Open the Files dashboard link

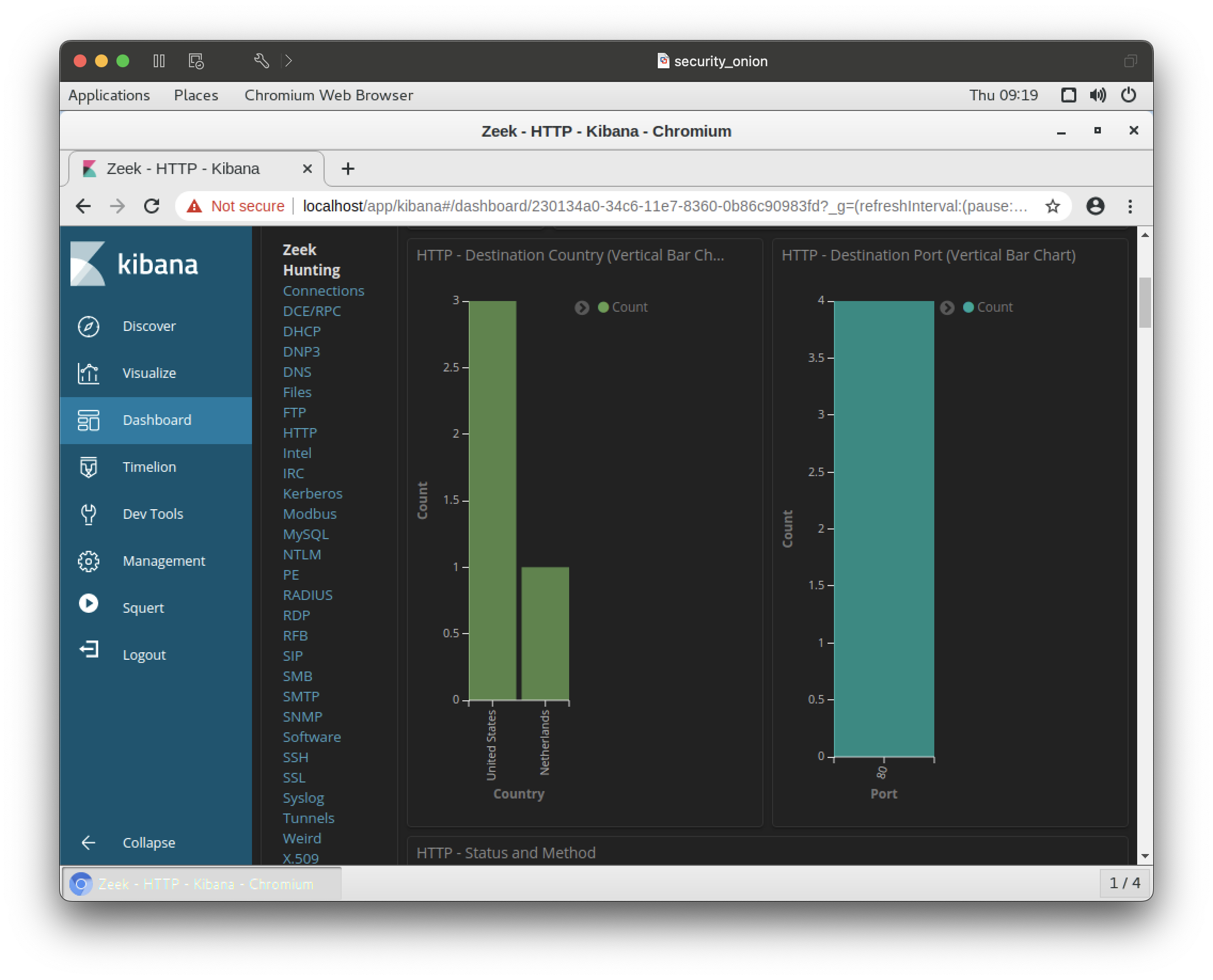coord(297,392)
